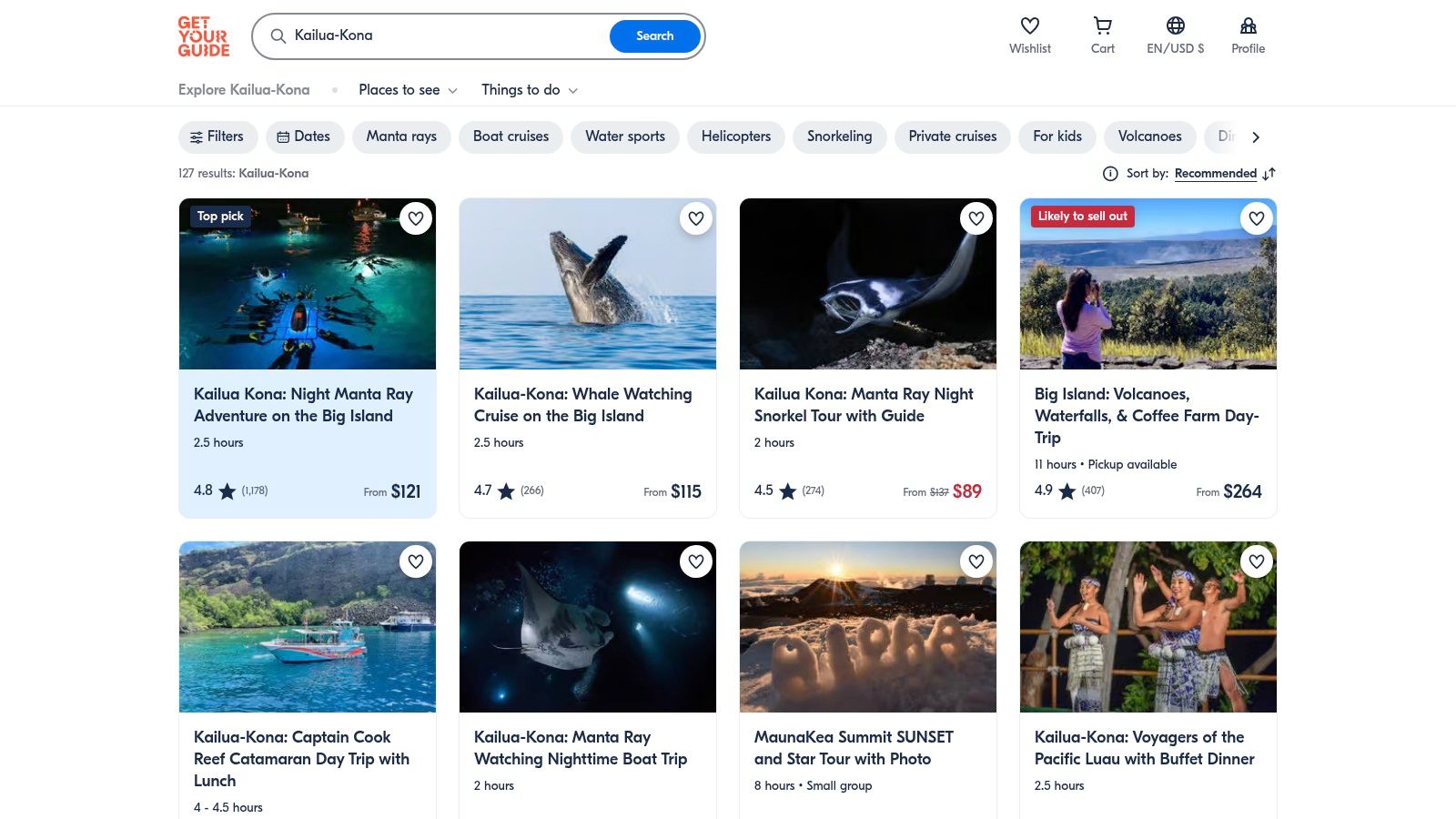Open the Dates picker
The image size is (1456, 819).
[304, 136]
